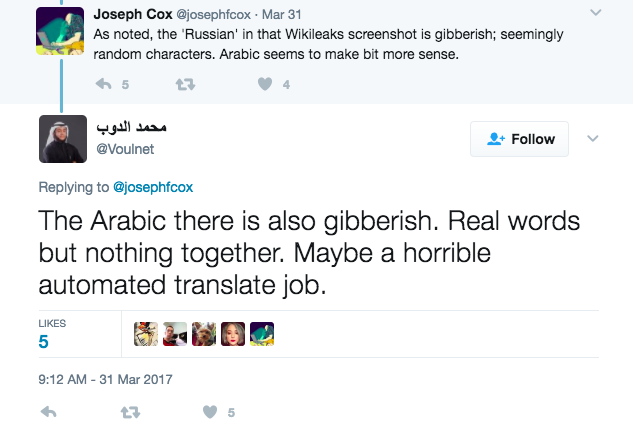Viewport: 633px width, 434px height.
Task: Click first liker's avatar thumbnail
Action: pos(146,335)
